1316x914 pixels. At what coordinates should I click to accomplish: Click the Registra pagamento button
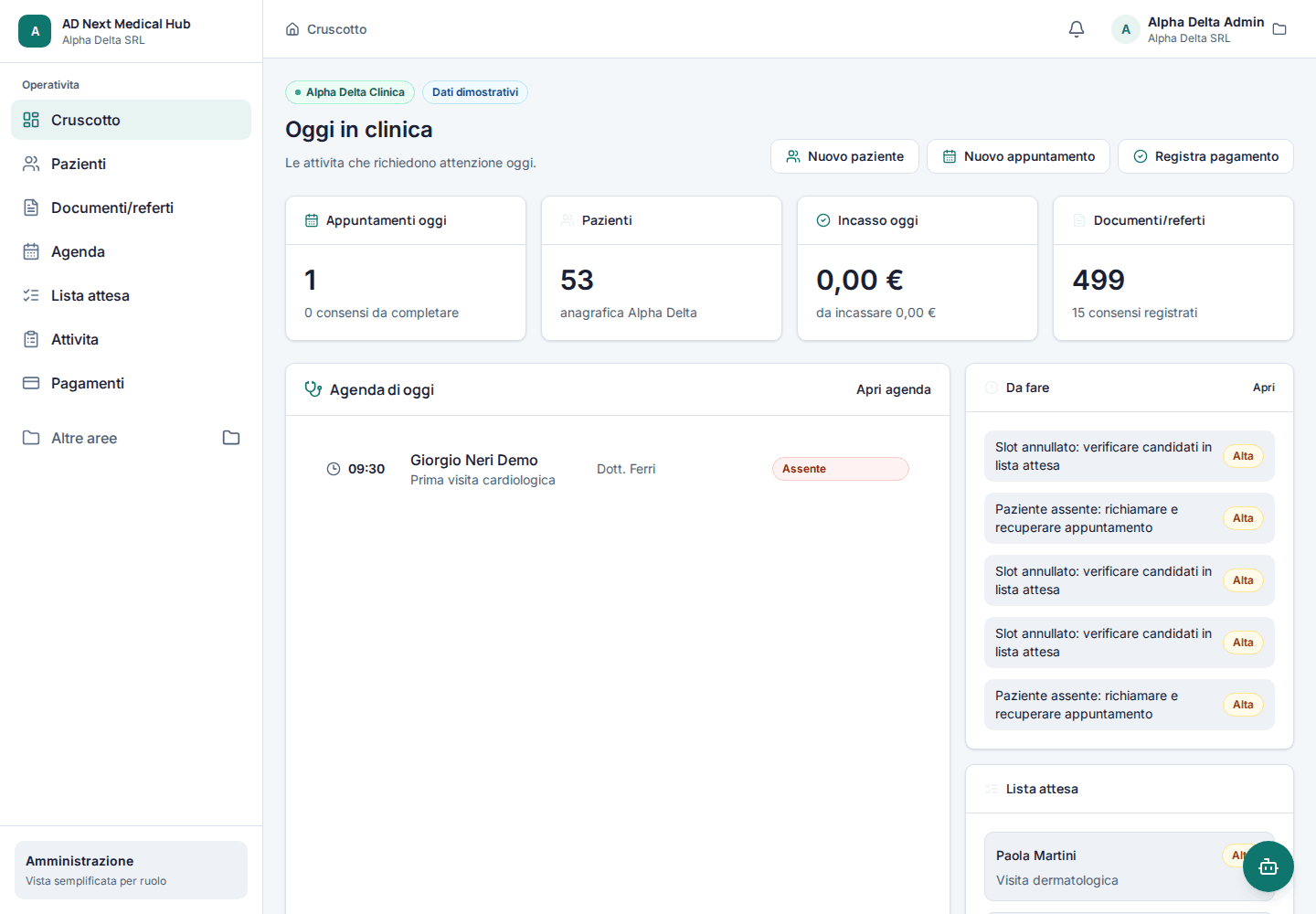1205,156
